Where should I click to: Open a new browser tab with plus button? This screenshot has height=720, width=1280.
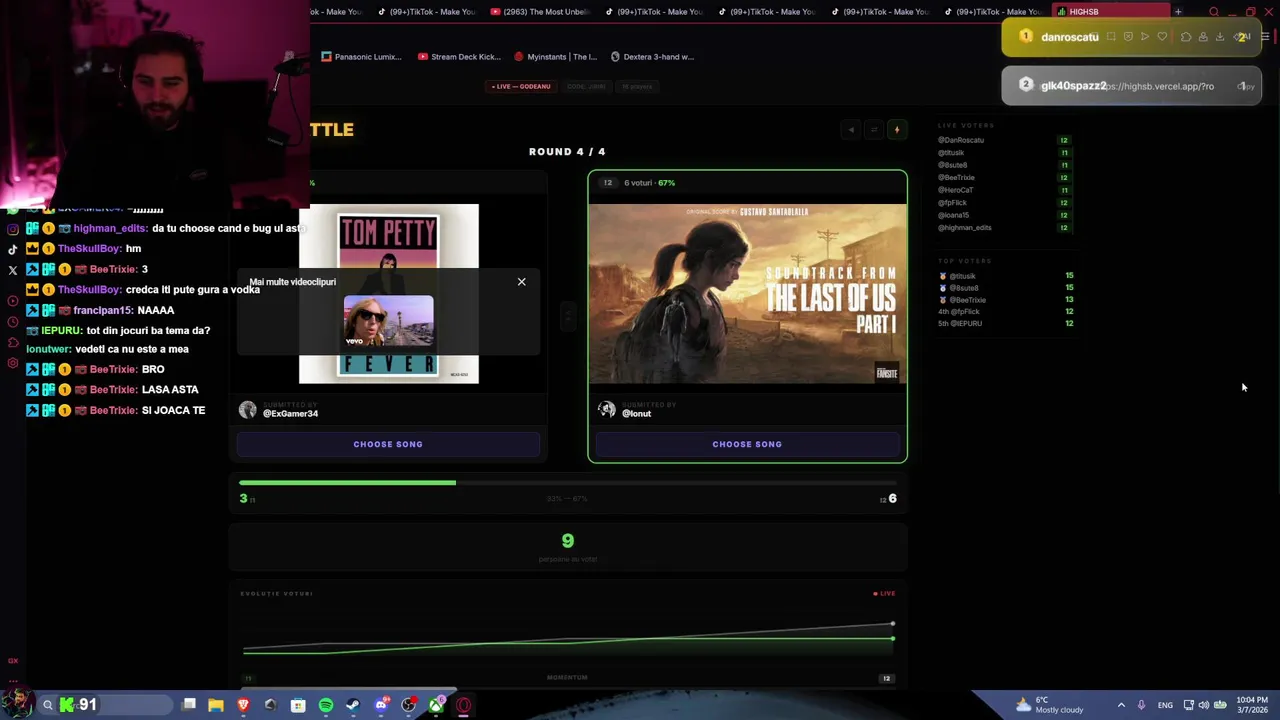coord(1178,12)
